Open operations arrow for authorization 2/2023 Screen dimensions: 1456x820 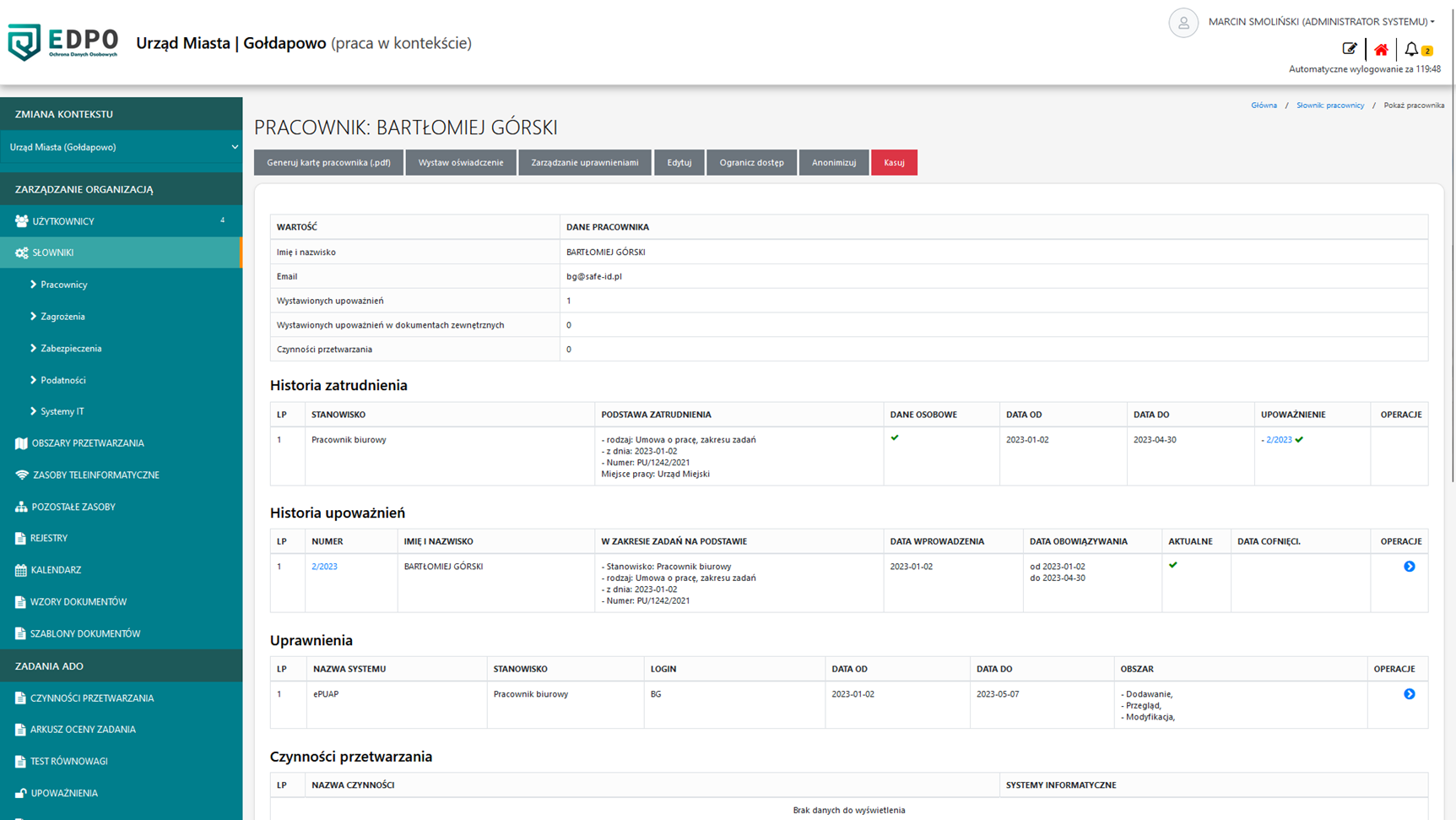pyautogui.click(x=1410, y=567)
